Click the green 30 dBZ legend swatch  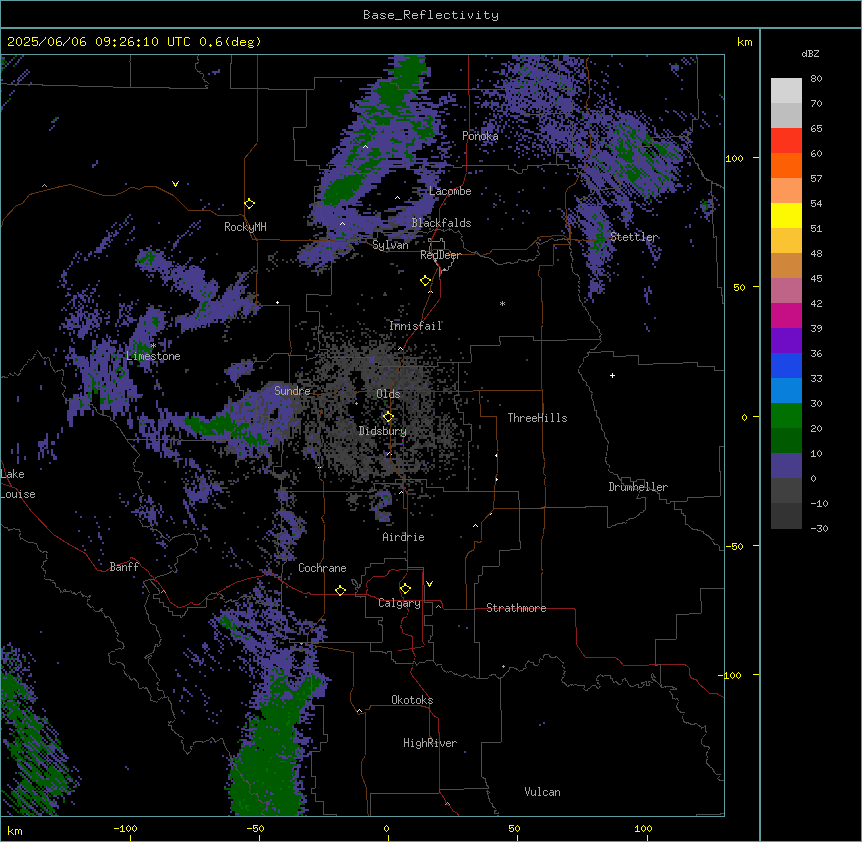[x=786, y=416]
